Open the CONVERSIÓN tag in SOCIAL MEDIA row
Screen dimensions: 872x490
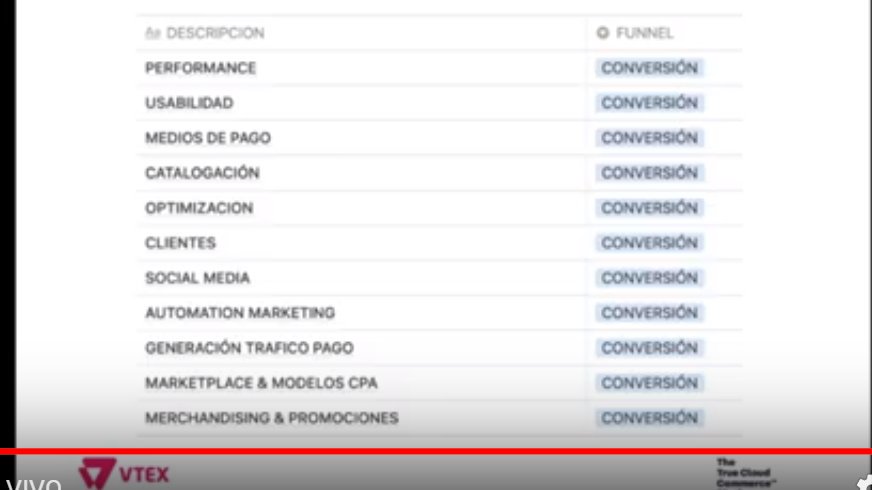(650, 278)
